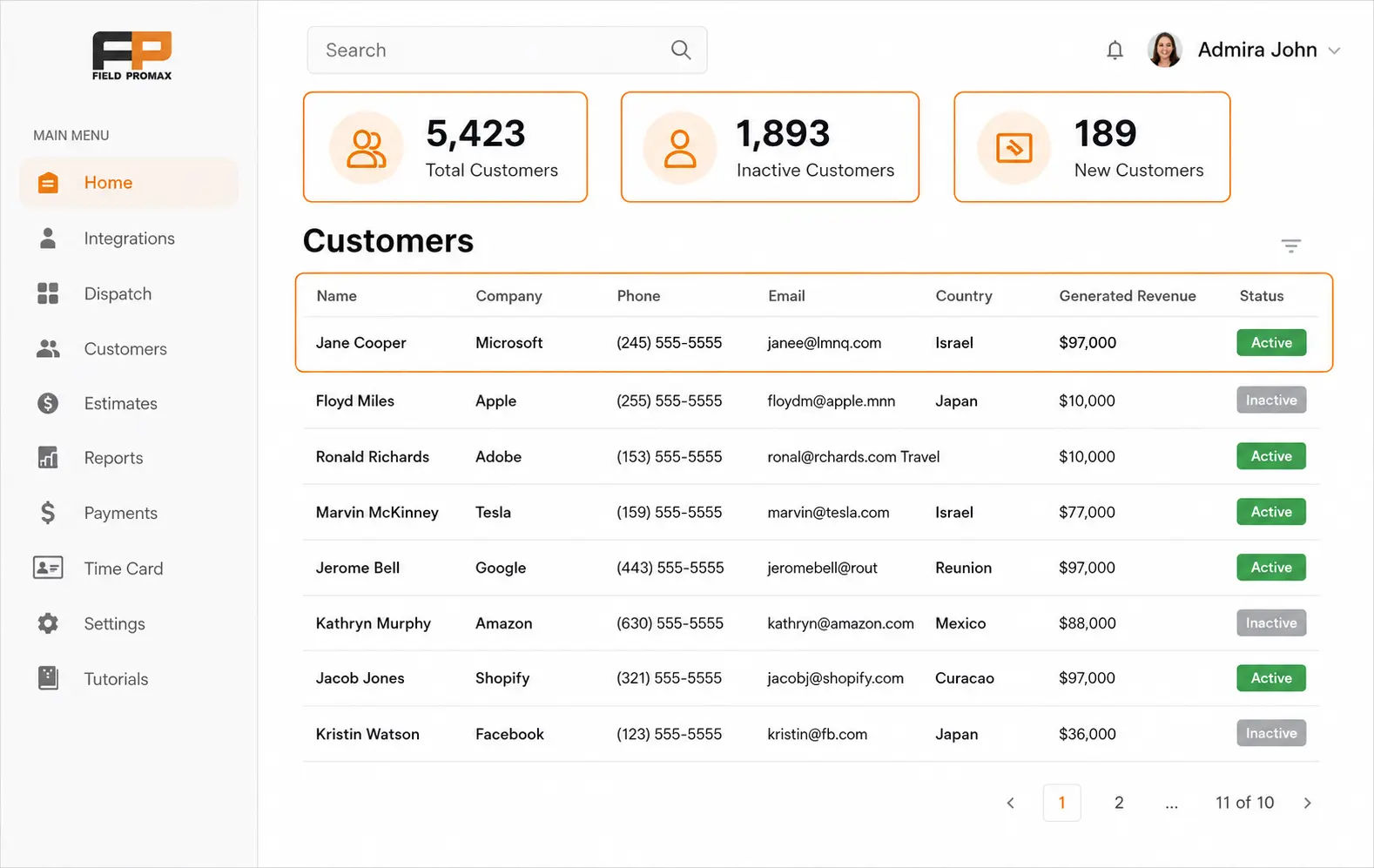
Task: Click the Time Card icon
Action: [x=48, y=568]
